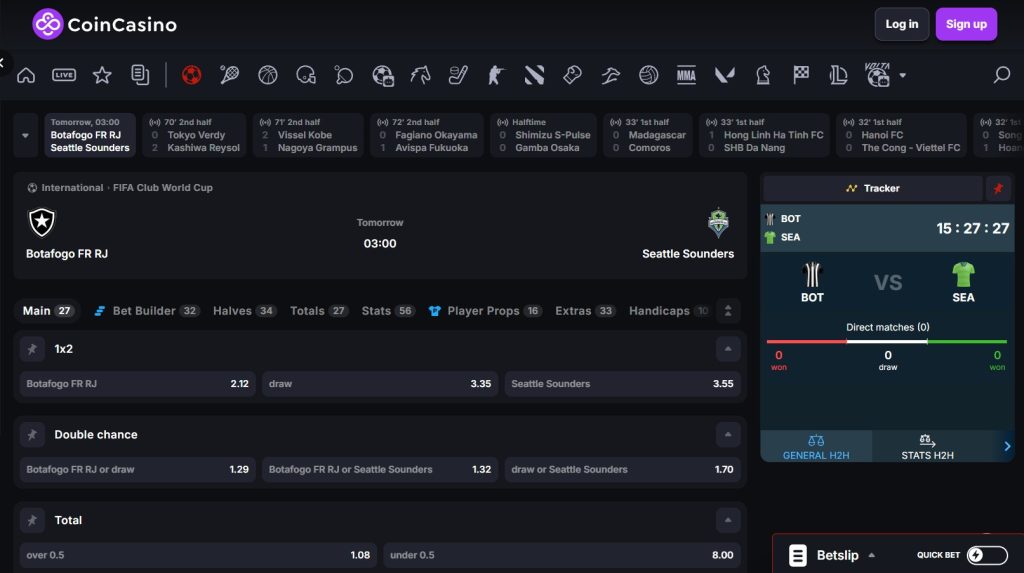Select the red Soccer sport icon
Image resolution: width=1024 pixels, height=573 pixels.
191,75
